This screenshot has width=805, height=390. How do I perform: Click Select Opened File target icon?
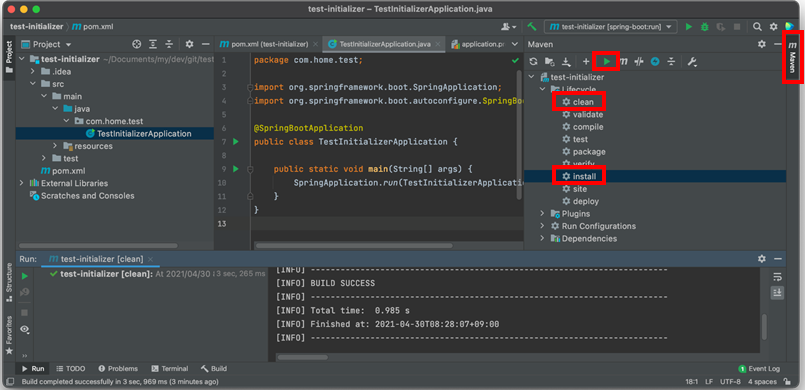137,44
